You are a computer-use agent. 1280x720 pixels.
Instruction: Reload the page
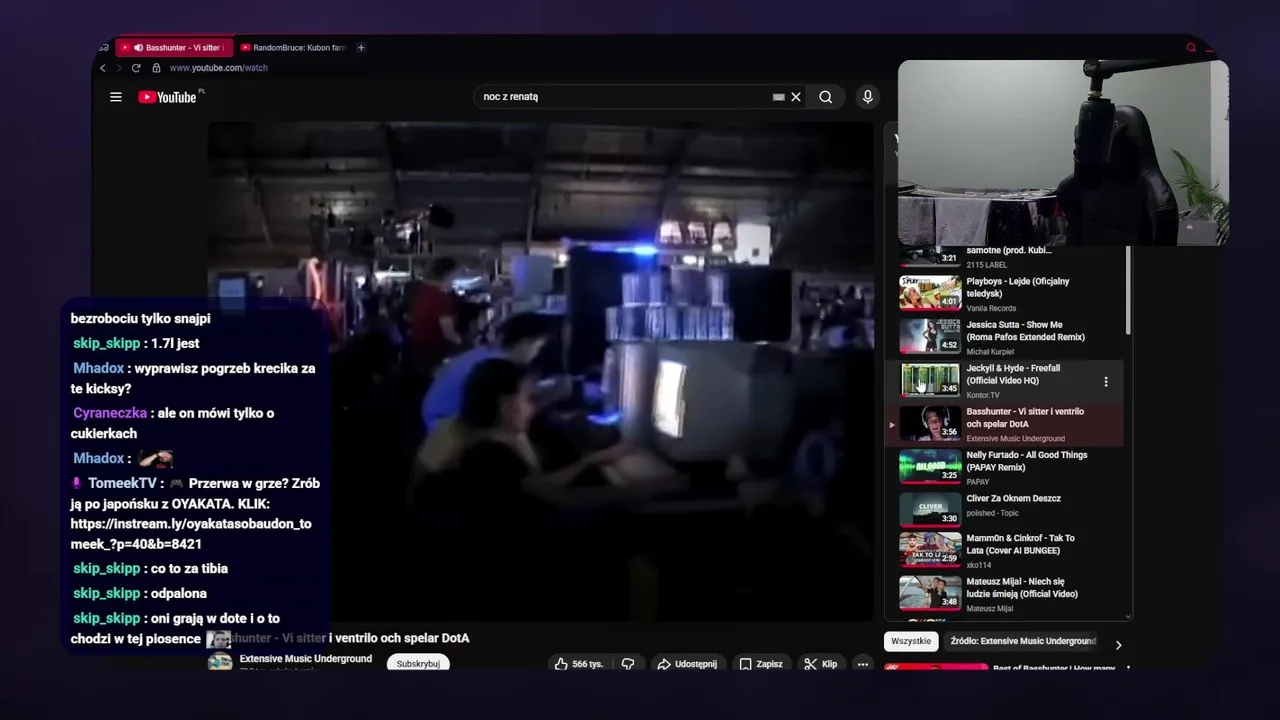[136, 68]
